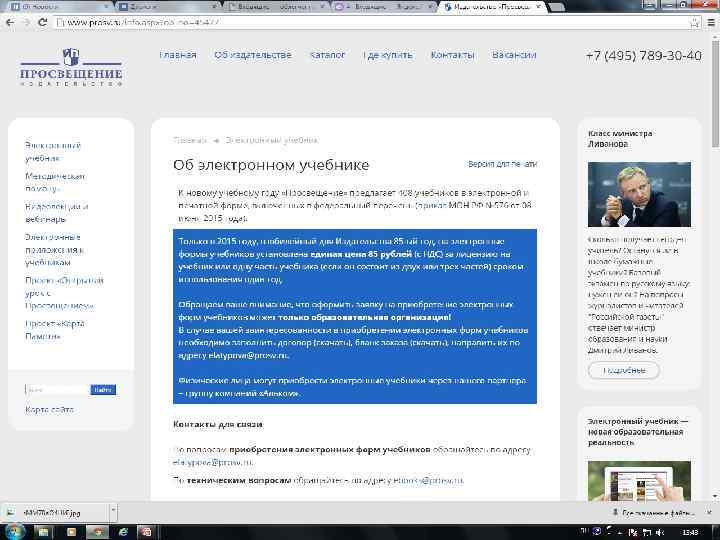Open the Карта сайта link

pos(50,410)
